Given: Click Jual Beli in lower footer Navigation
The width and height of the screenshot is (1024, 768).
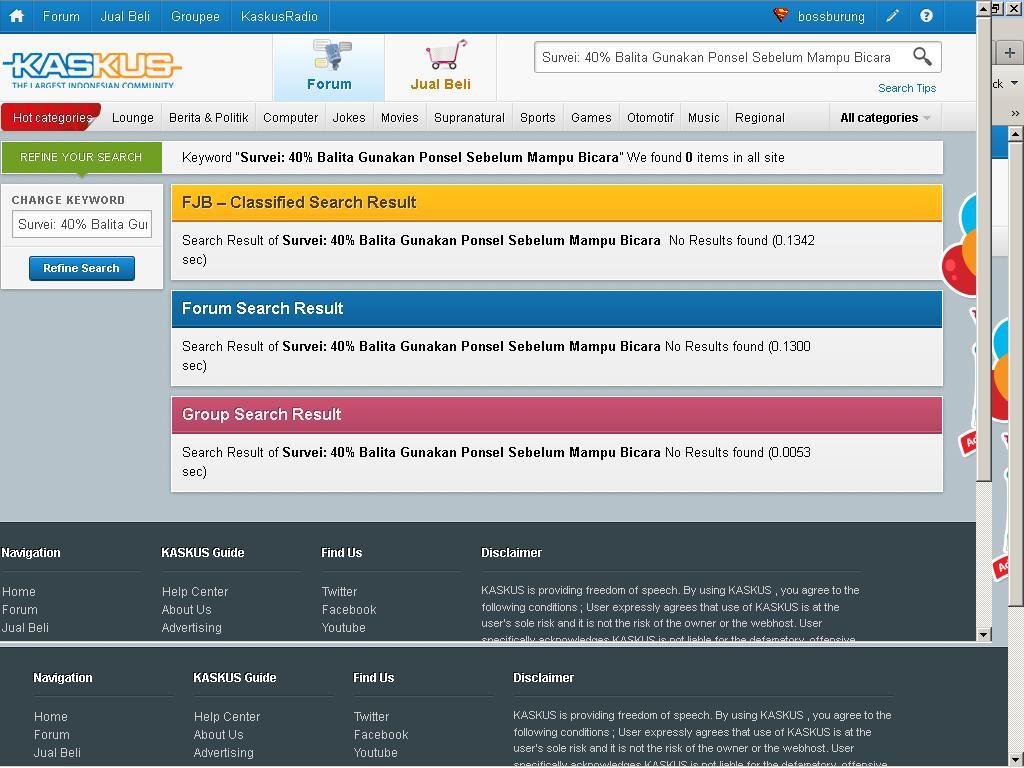Looking at the screenshot, I should point(57,752).
